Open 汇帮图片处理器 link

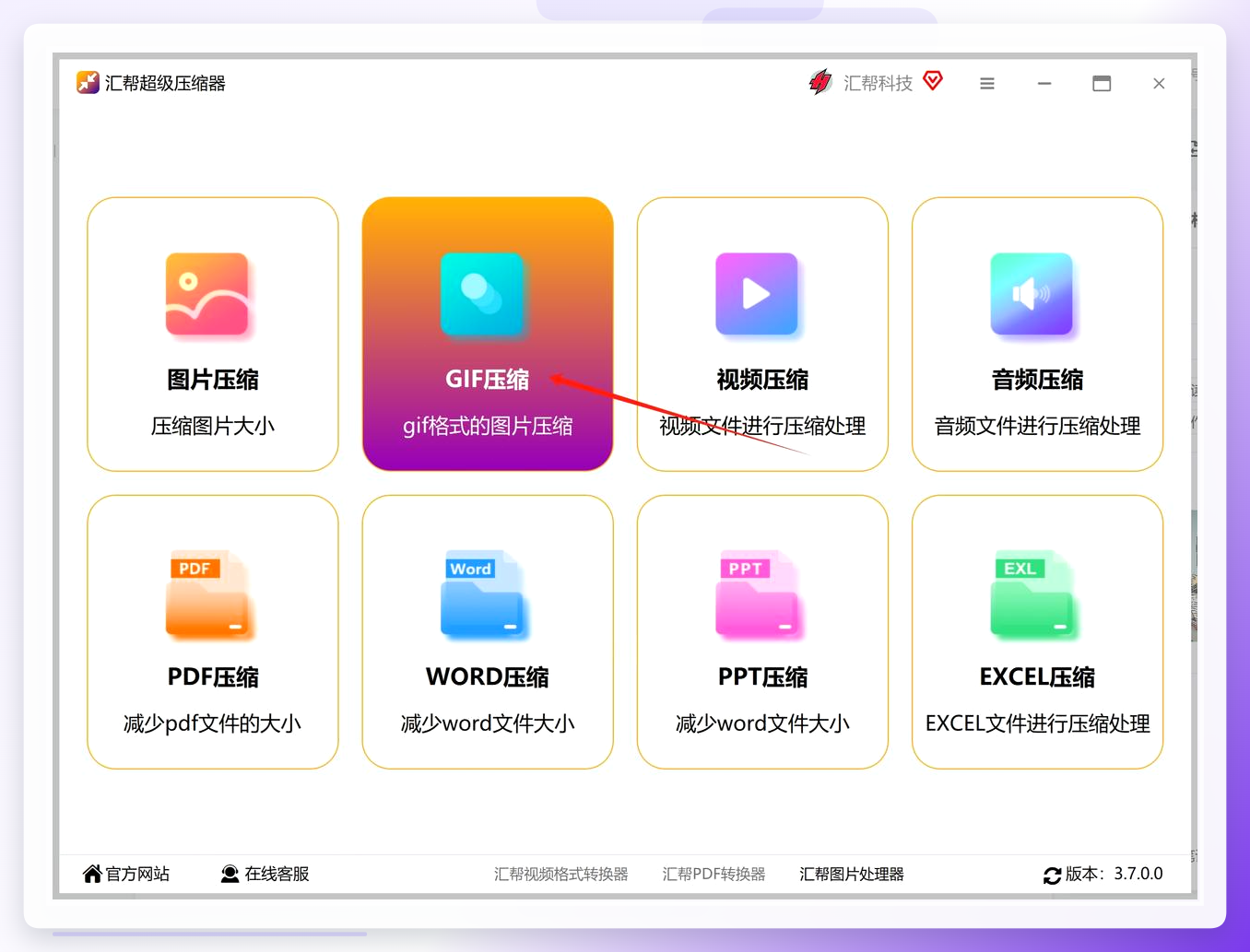pyautogui.click(x=852, y=874)
